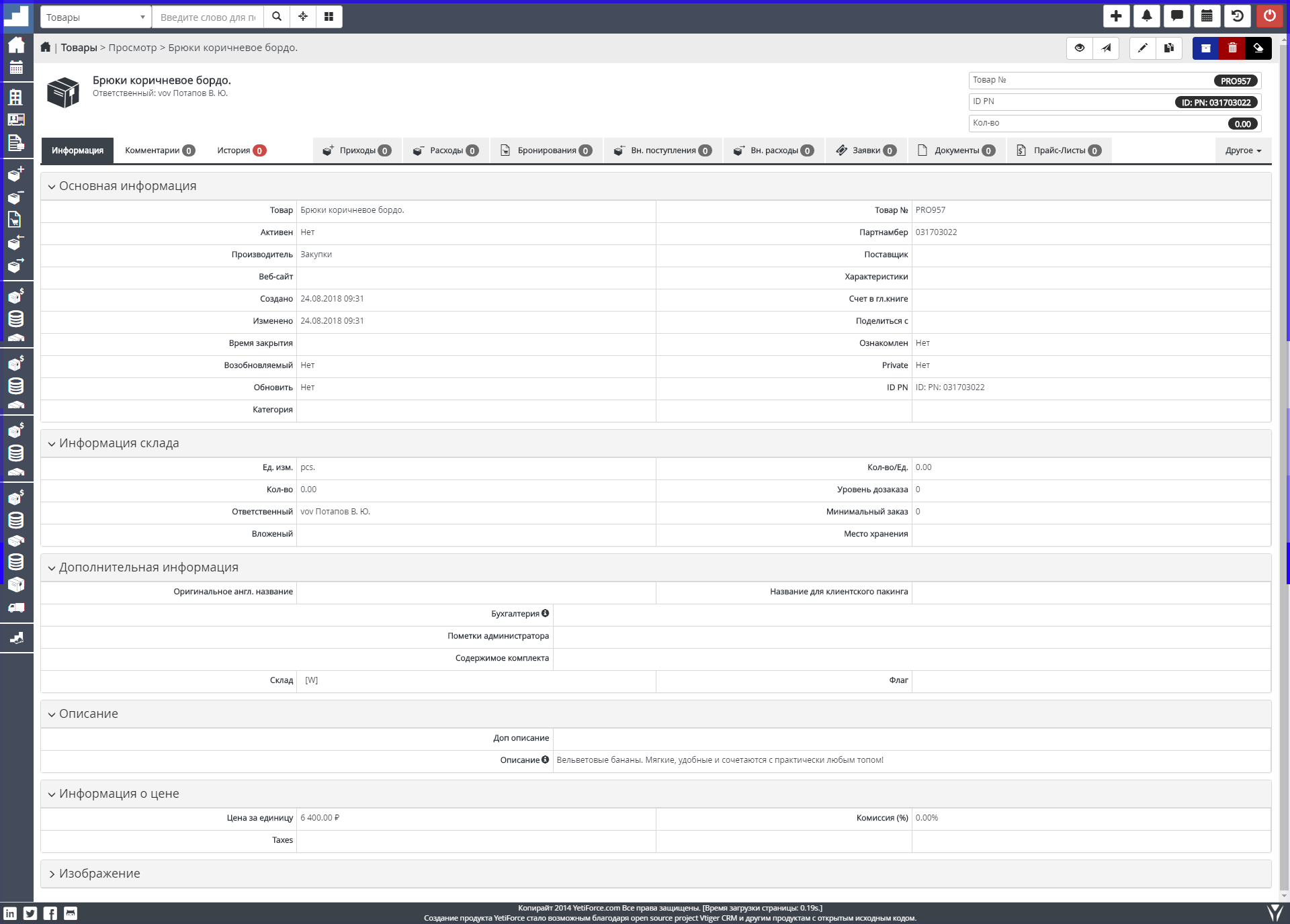Viewport: 1290px width, 924px height.
Task: Click the red power logout button
Action: coord(1269,16)
